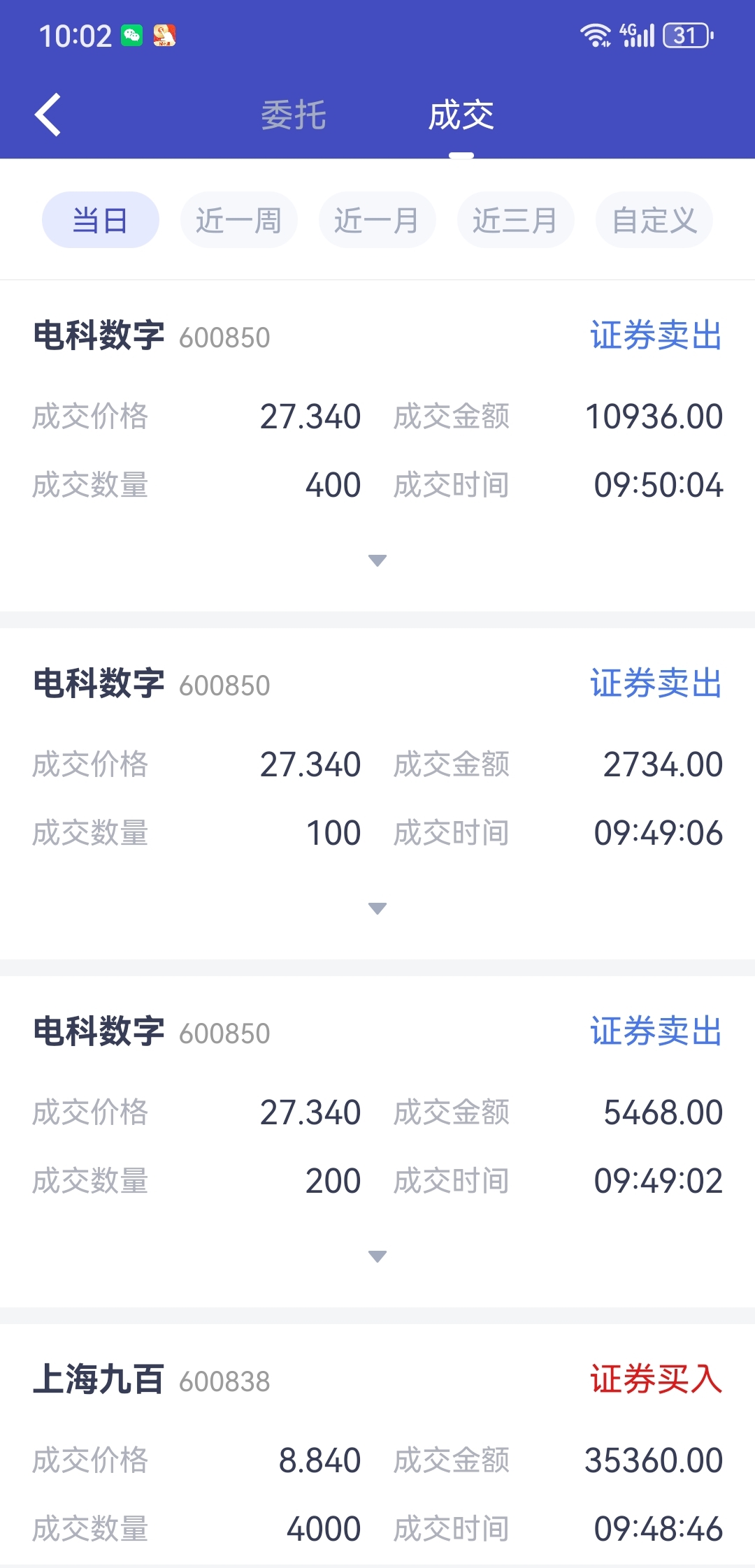Tap the 4G signal strength icon

pos(637,35)
